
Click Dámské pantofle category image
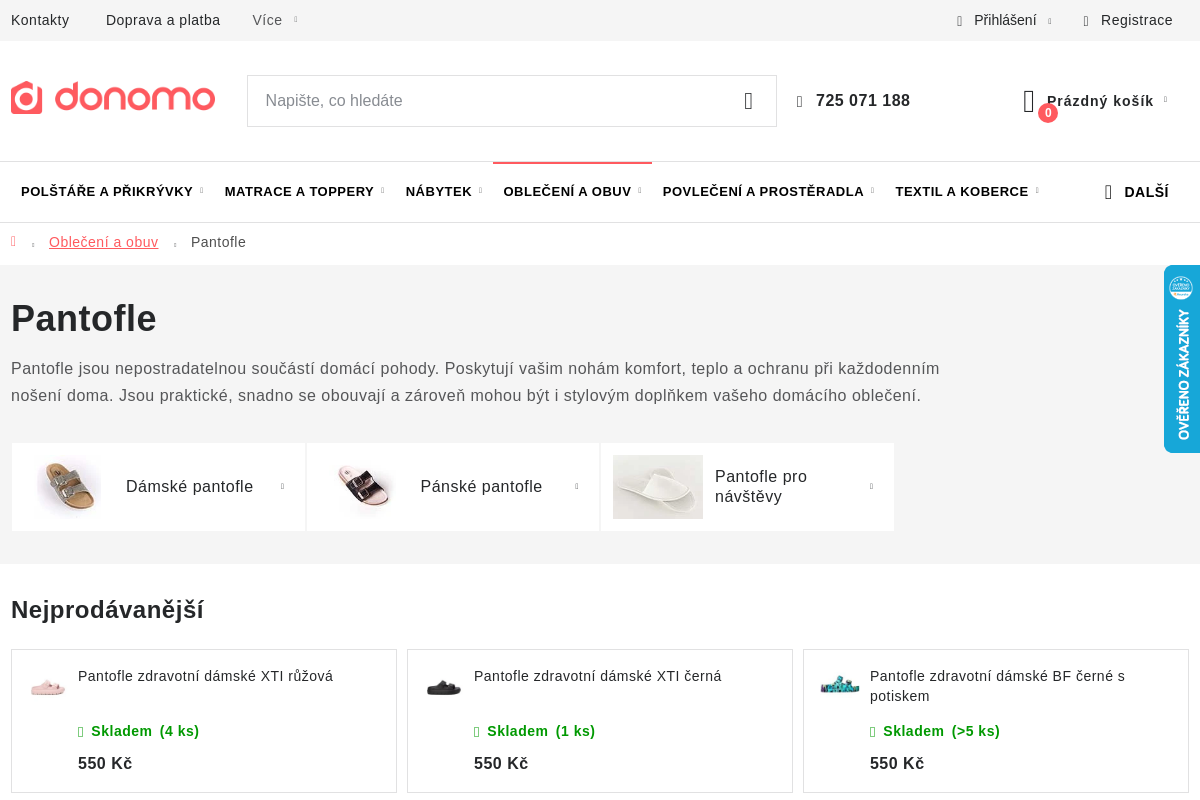click(69, 487)
